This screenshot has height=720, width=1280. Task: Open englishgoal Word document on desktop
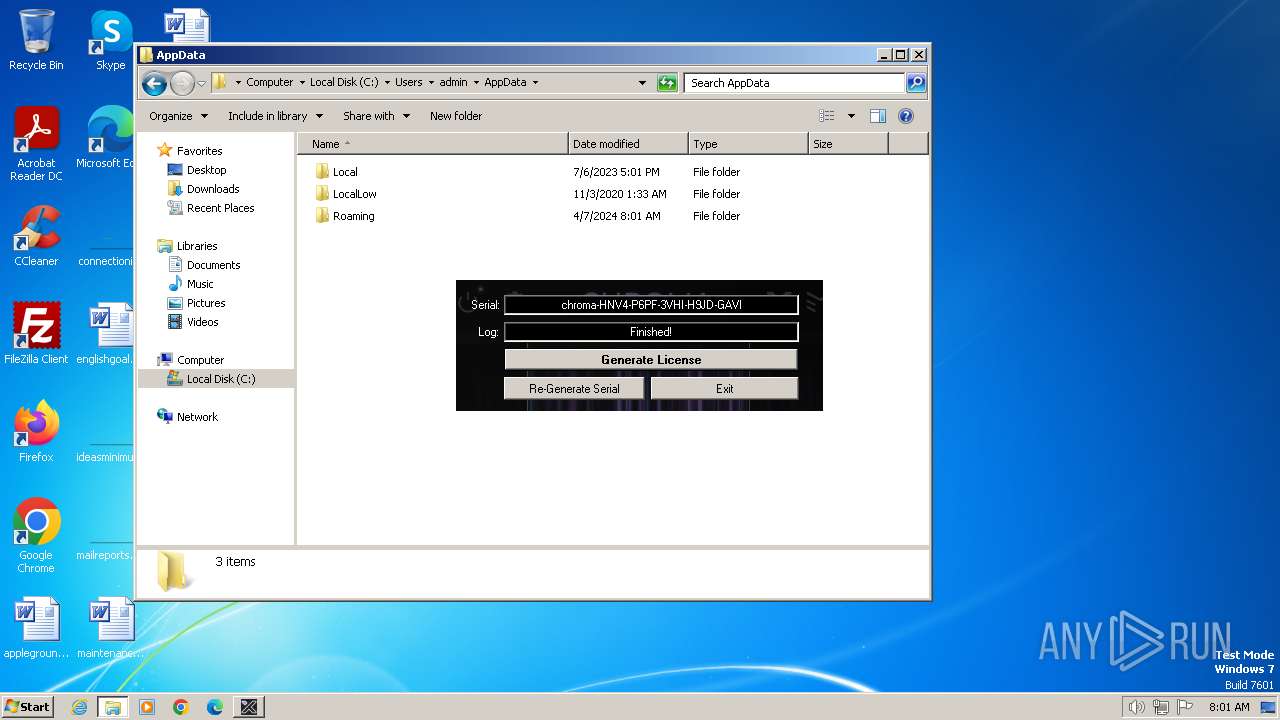(x=105, y=333)
